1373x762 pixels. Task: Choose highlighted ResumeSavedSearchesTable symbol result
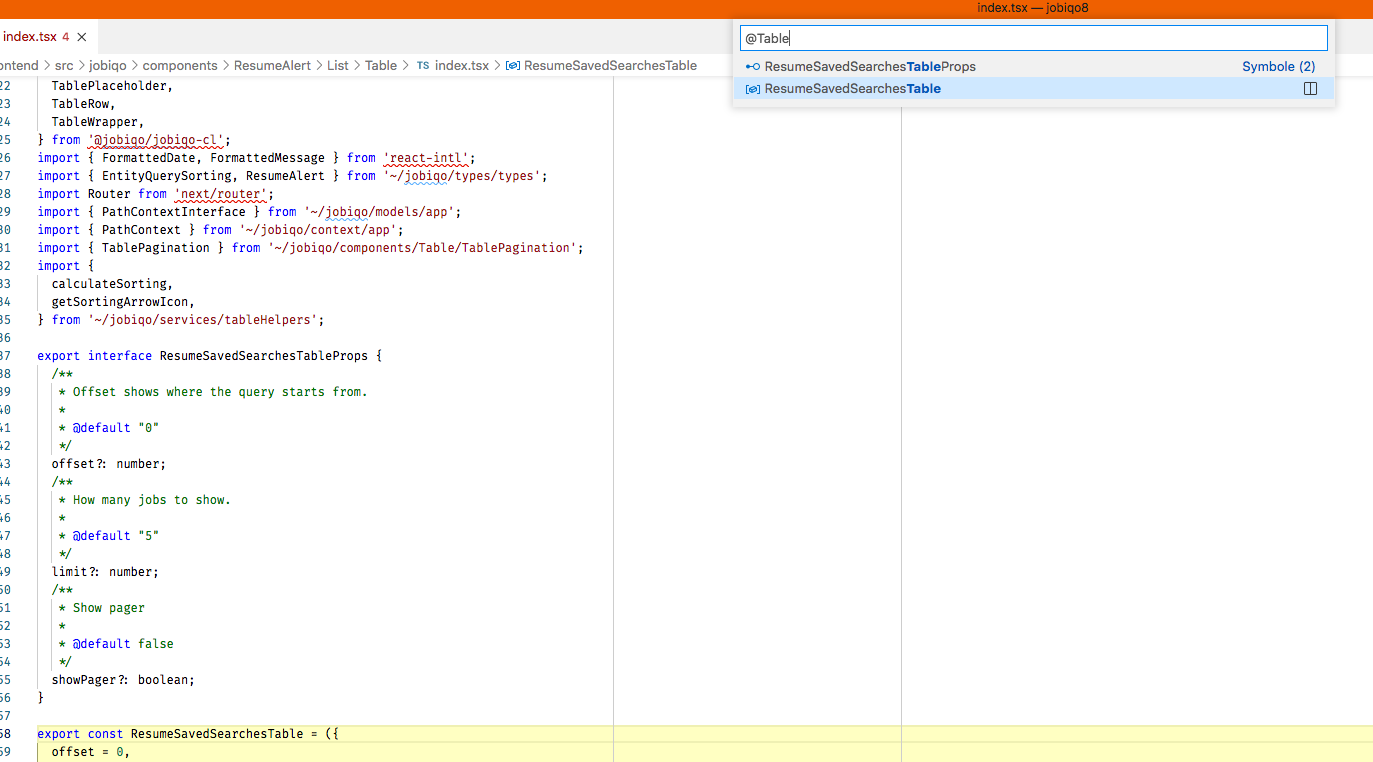1034,88
